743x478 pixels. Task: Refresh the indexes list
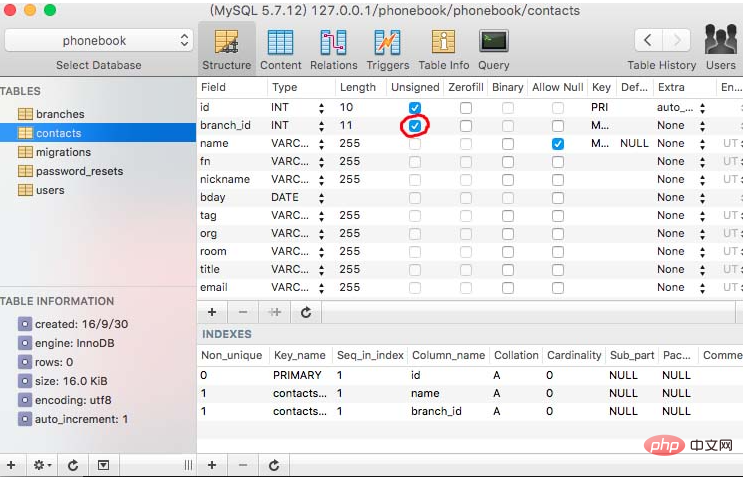[x=274, y=465]
